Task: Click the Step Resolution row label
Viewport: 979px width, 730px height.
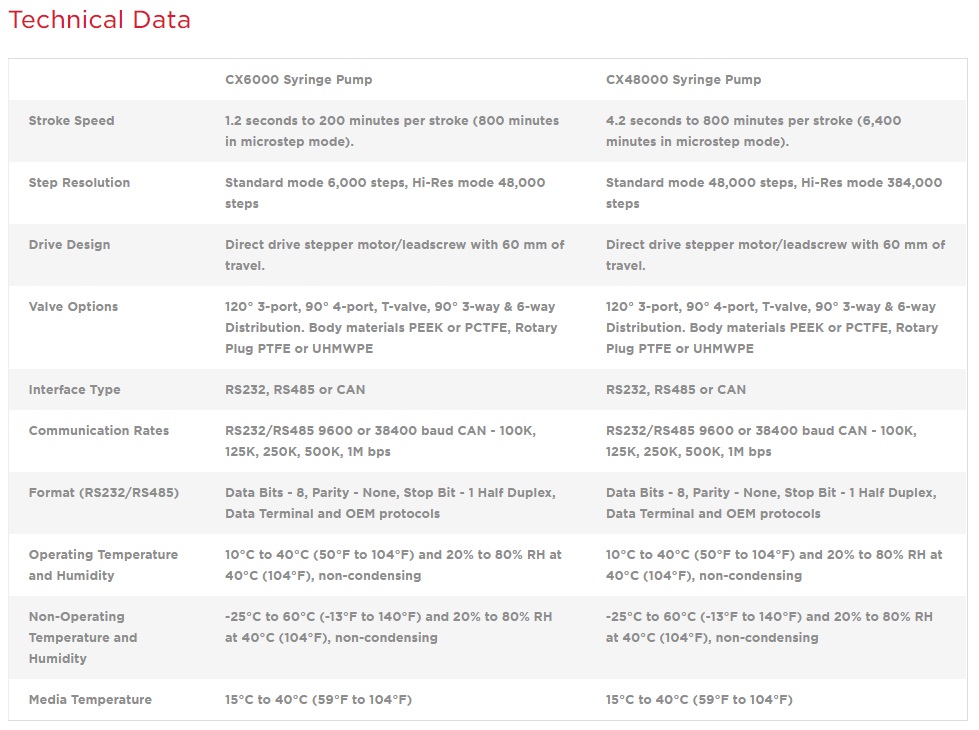Action: tap(79, 183)
